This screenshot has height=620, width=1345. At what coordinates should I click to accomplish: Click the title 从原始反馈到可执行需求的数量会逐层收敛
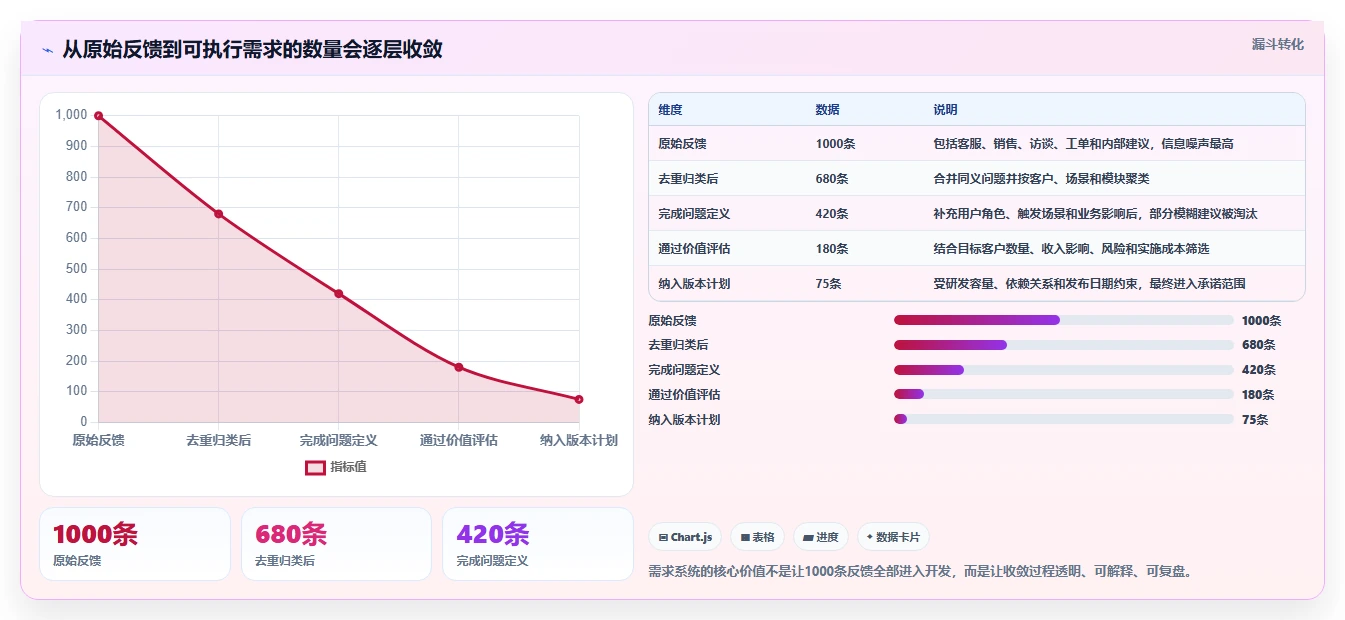click(252, 49)
